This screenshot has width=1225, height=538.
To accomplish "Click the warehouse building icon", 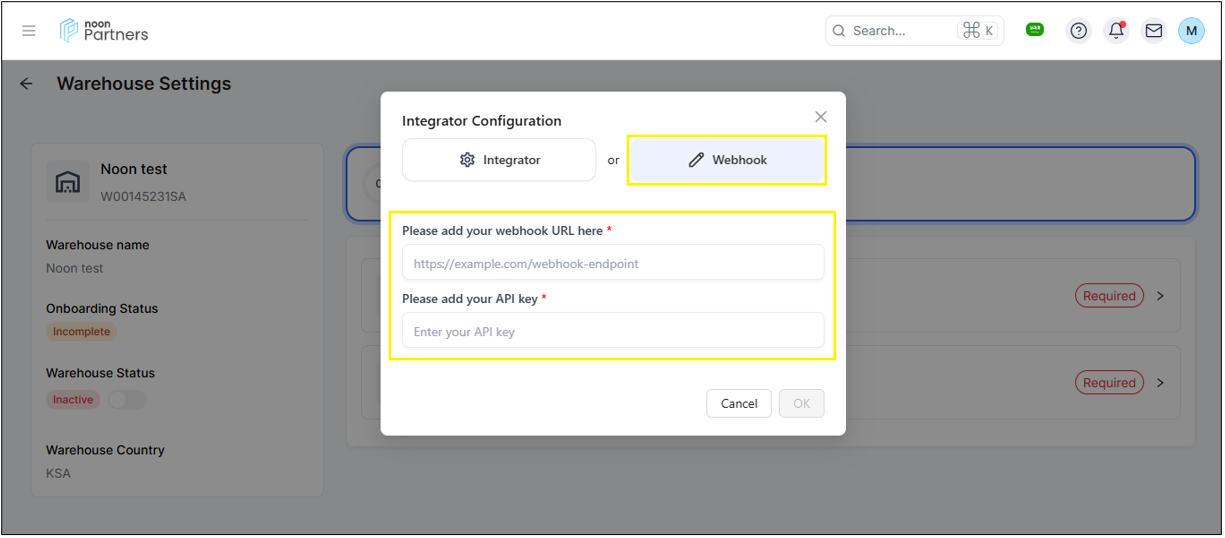I will [x=67, y=182].
